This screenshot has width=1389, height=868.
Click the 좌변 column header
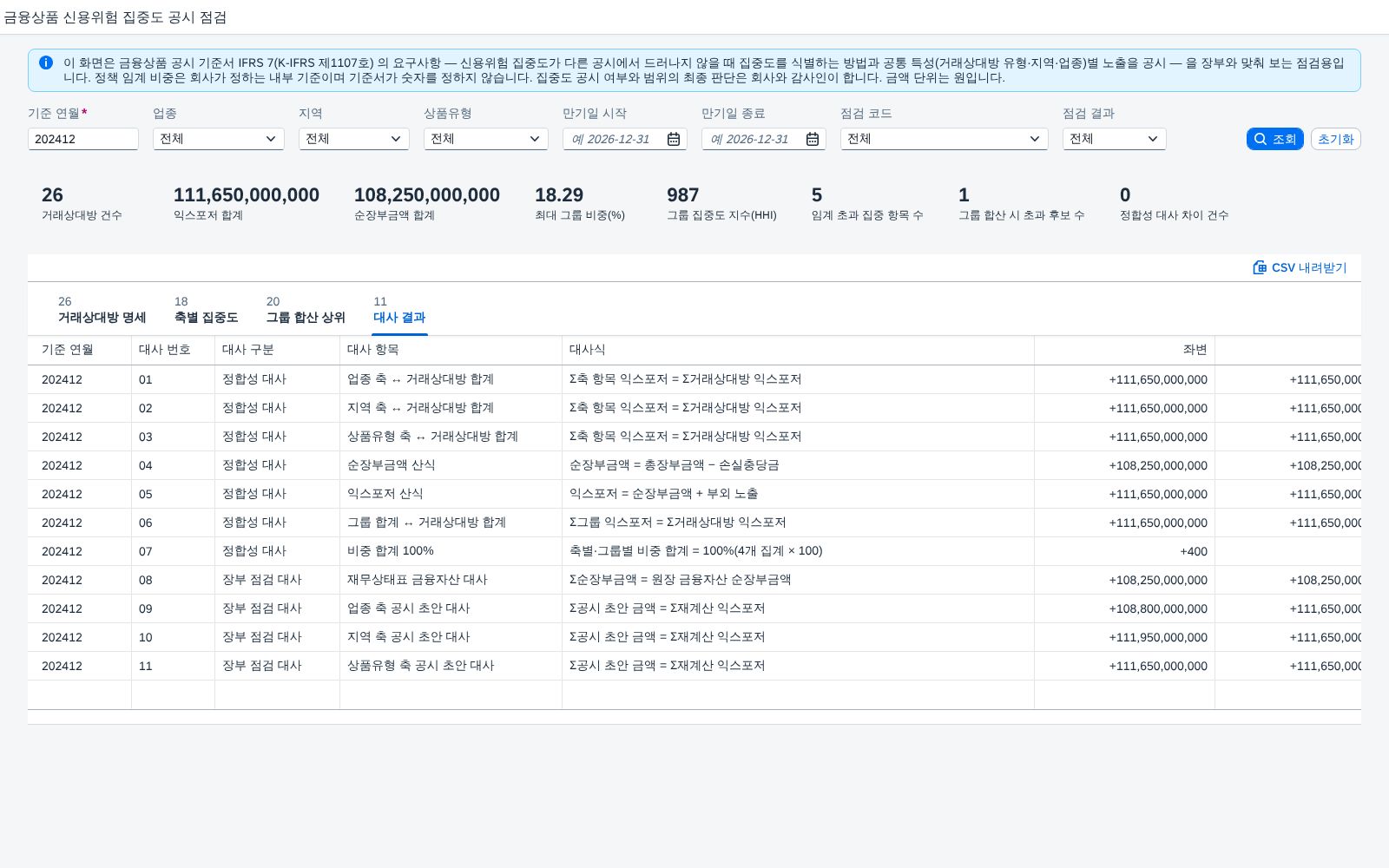pos(1125,350)
